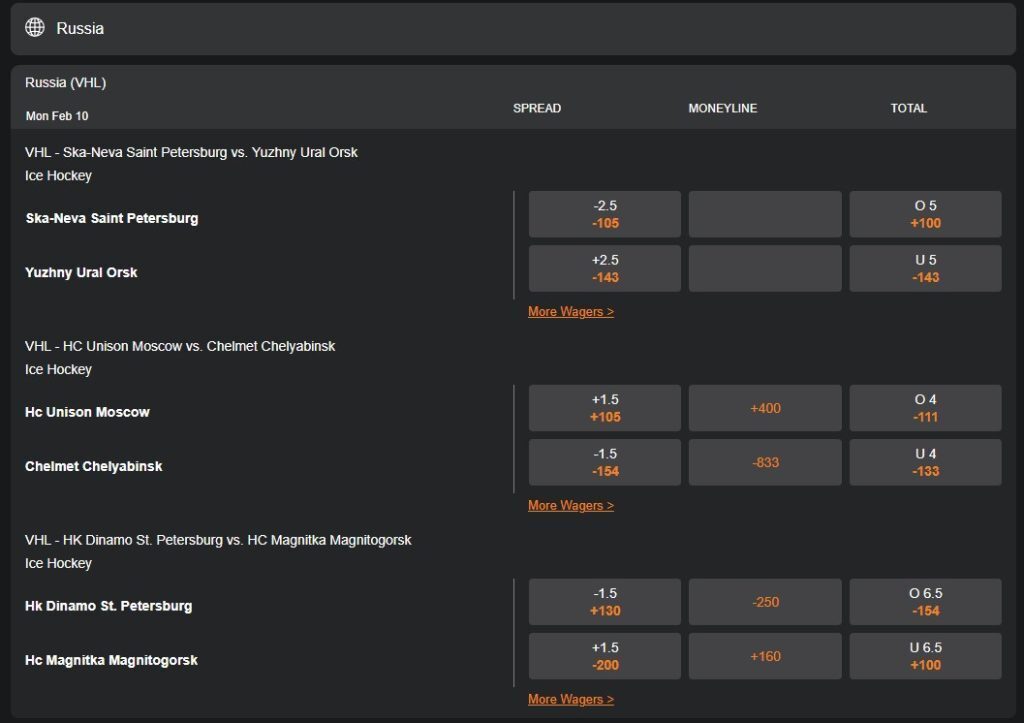Open VHL - HC Unison Moscow vs. Chelmet Chelyabinsk title
Screen dimensions: 1024x723
(180, 347)
